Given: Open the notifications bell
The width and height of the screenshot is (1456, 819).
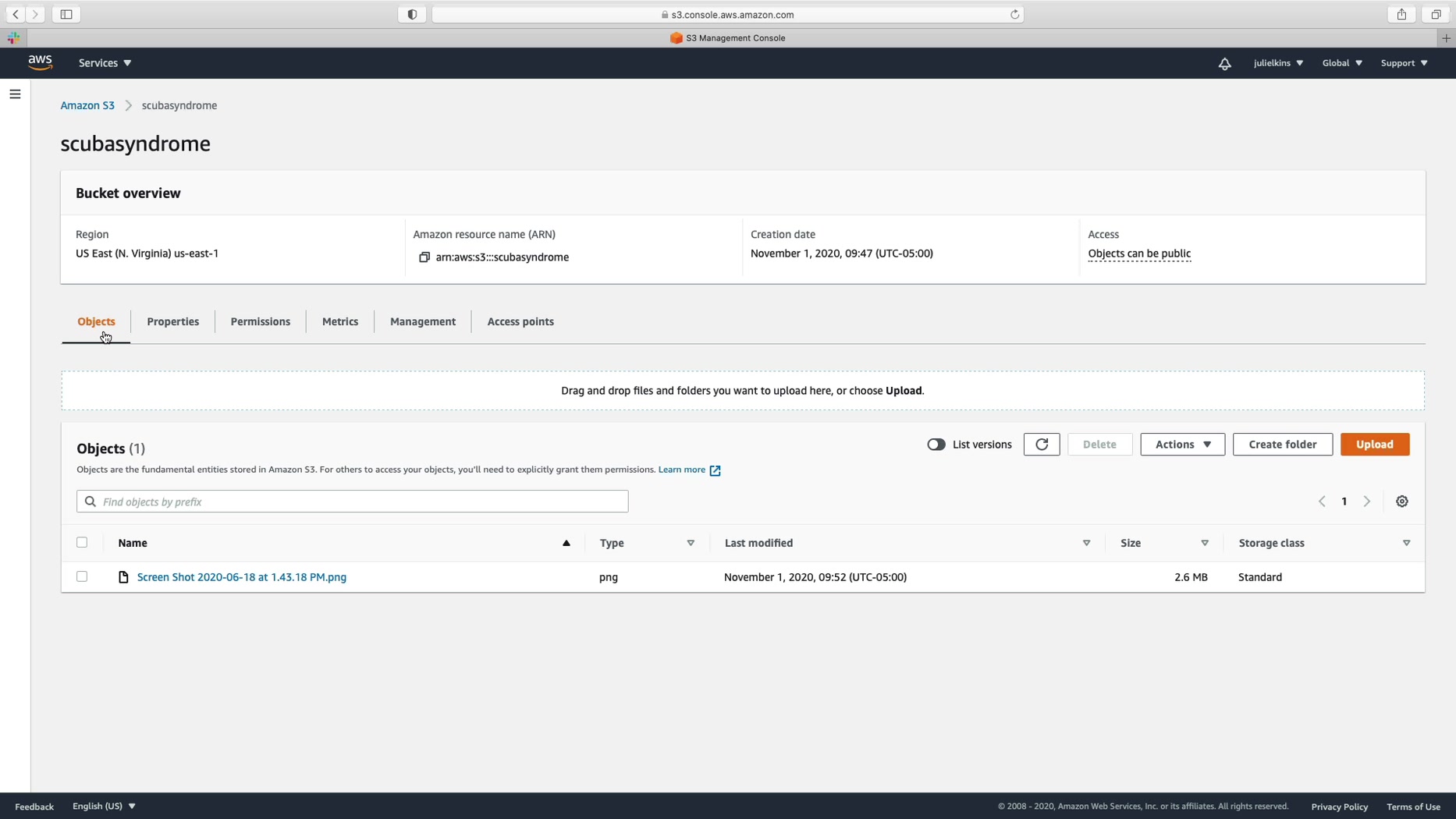Looking at the screenshot, I should pos(1224,63).
